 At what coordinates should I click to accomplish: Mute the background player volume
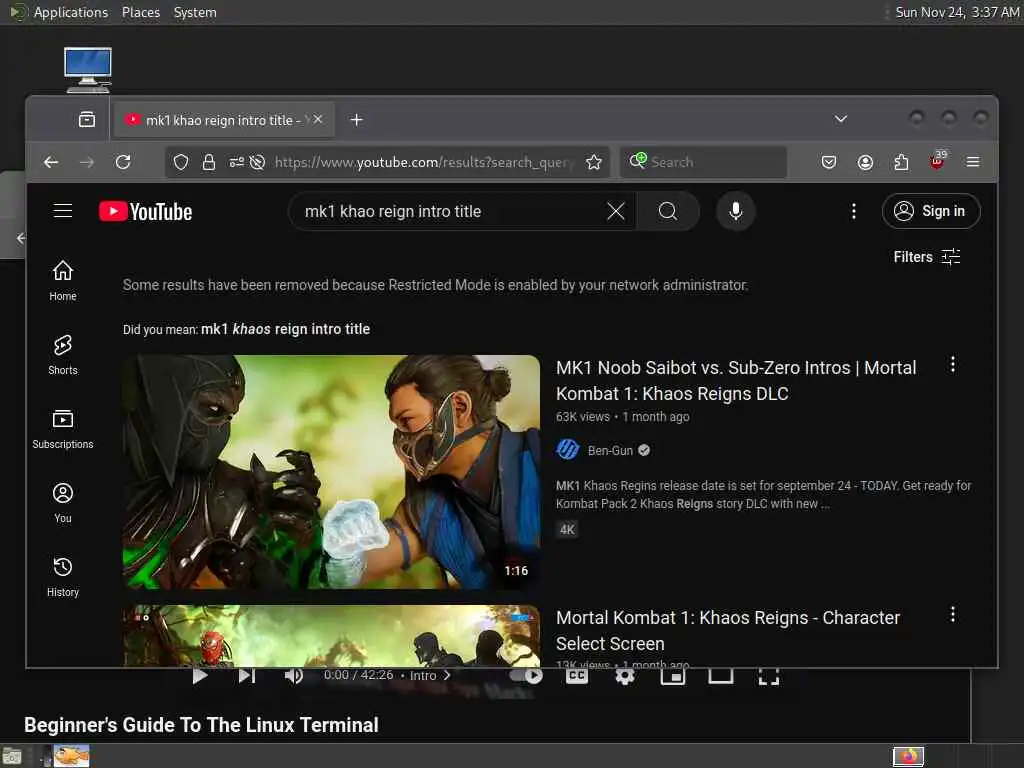coord(293,676)
